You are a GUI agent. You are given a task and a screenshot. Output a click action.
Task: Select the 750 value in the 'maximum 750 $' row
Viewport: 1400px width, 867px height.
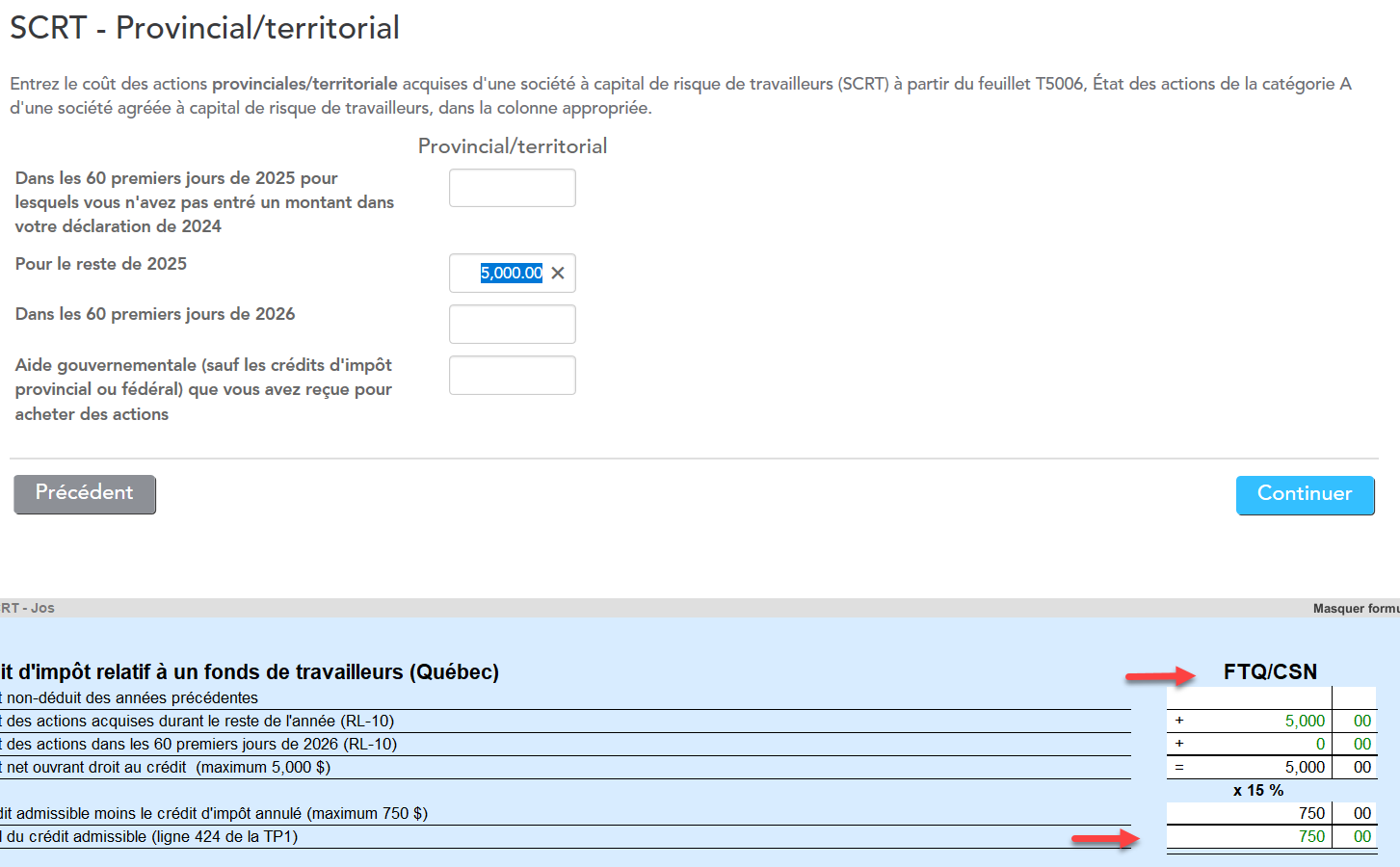pyautogui.click(x=1311, y=813)
